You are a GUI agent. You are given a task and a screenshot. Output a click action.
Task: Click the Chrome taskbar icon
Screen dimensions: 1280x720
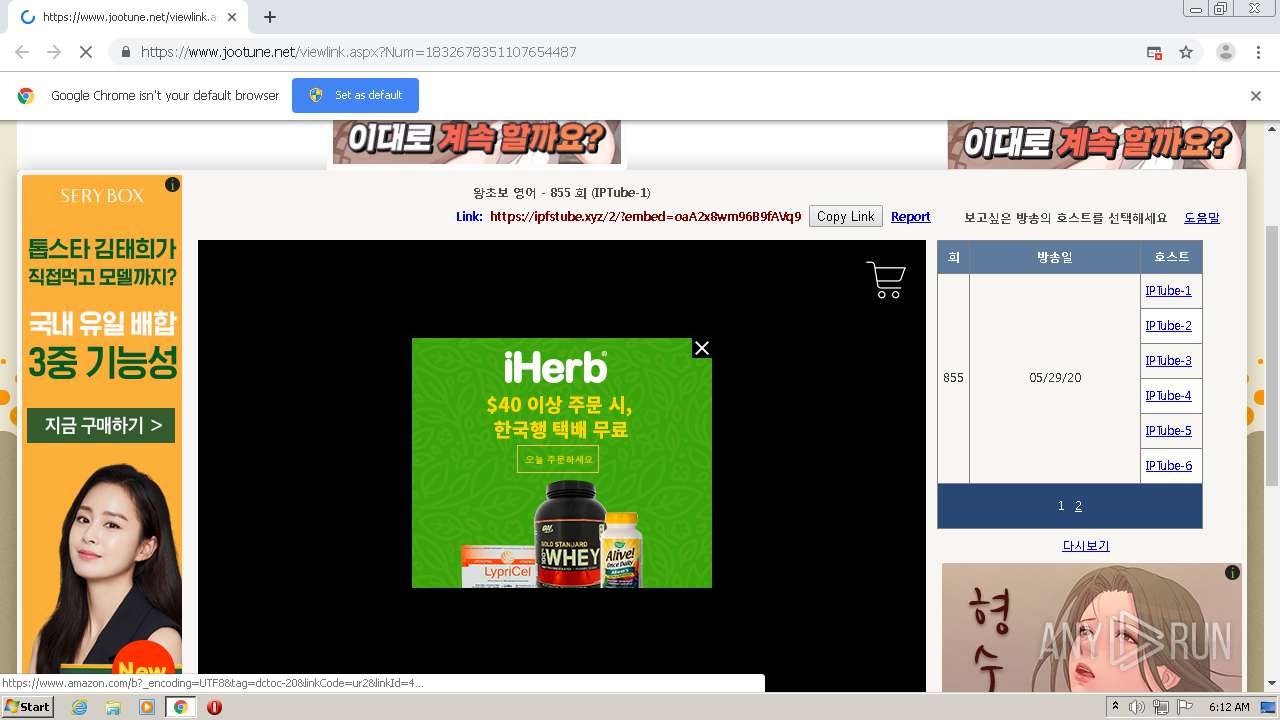[180, 707]
